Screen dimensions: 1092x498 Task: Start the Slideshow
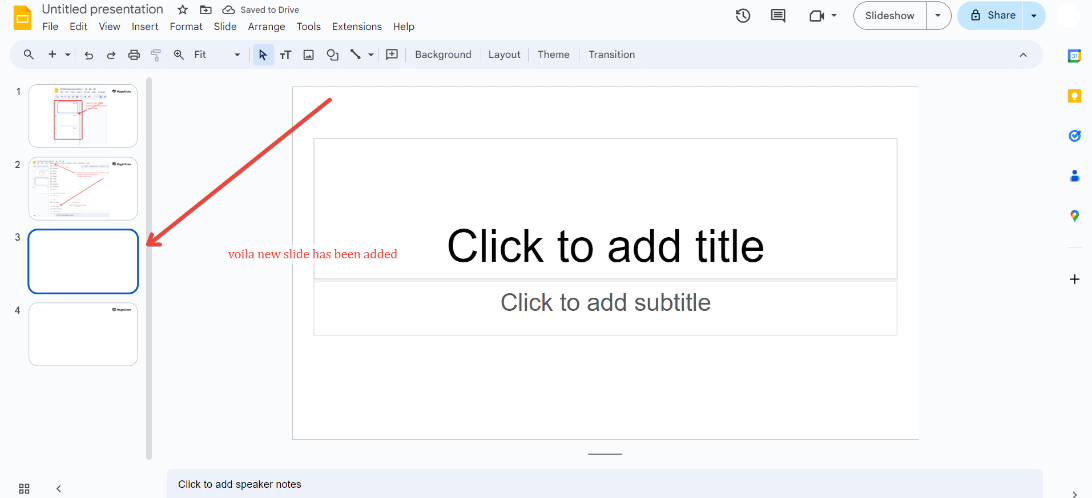pos(890,15)
